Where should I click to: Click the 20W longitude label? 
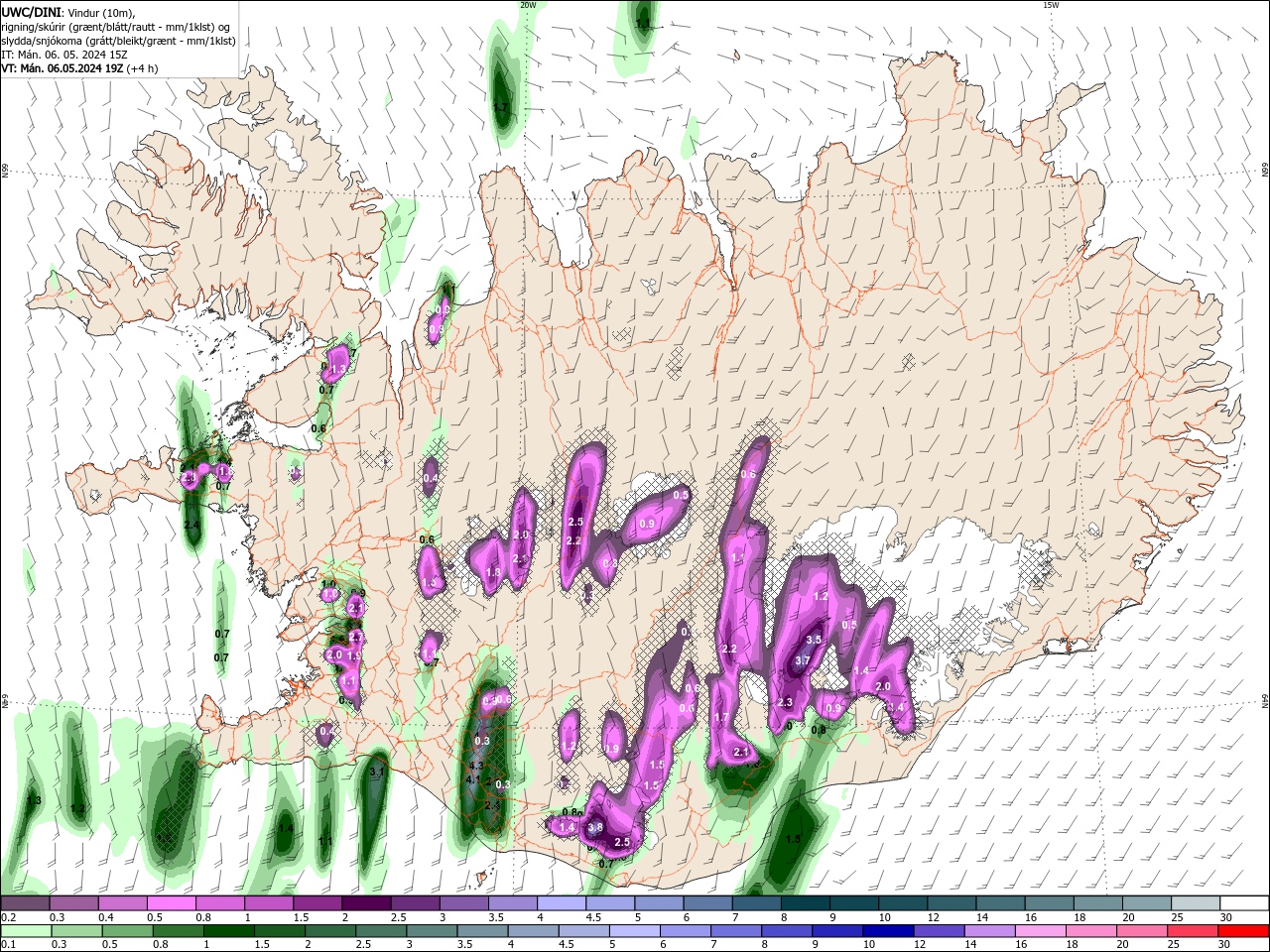528,5
